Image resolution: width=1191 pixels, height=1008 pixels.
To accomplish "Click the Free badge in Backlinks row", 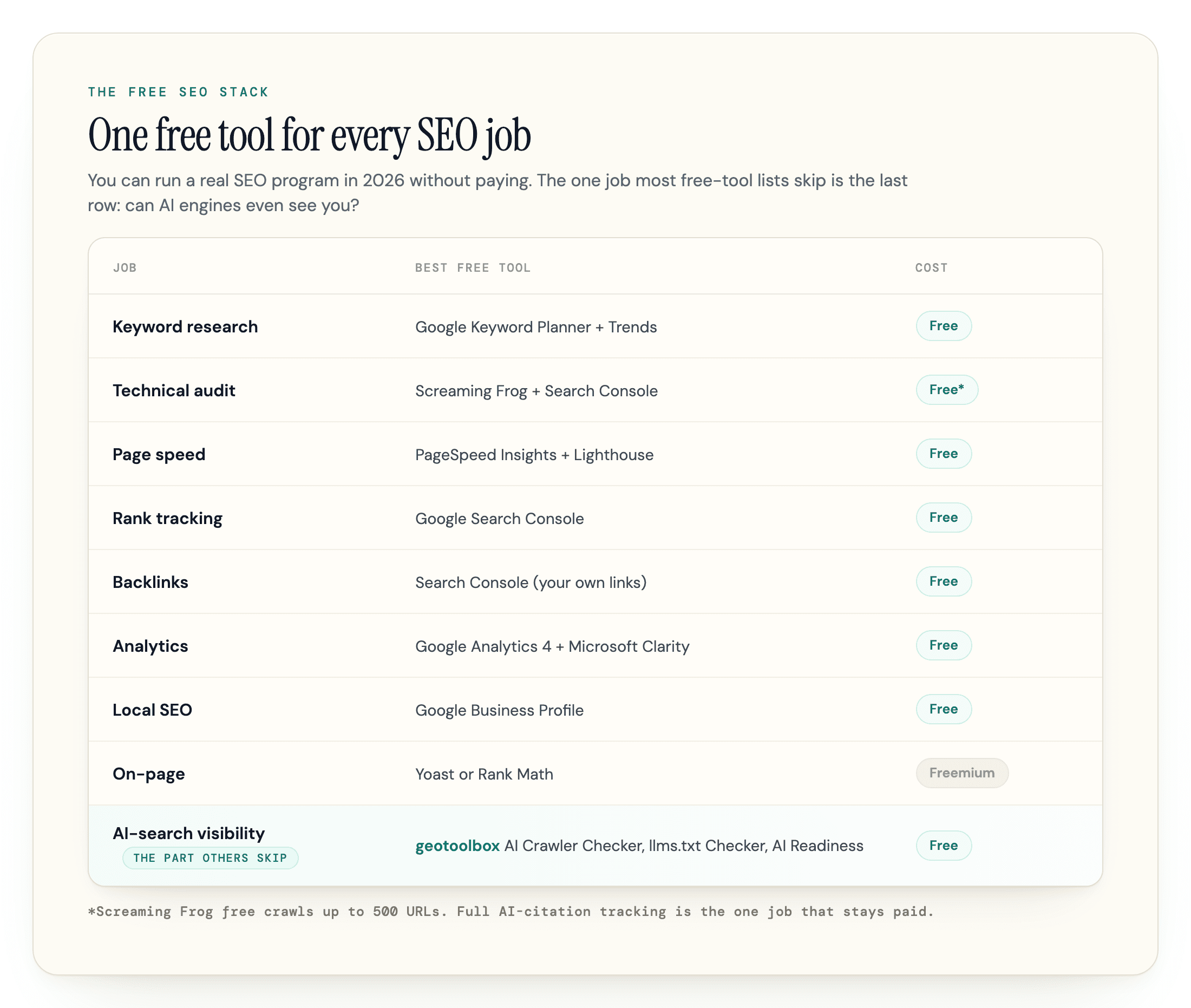I will click(944, 581).
